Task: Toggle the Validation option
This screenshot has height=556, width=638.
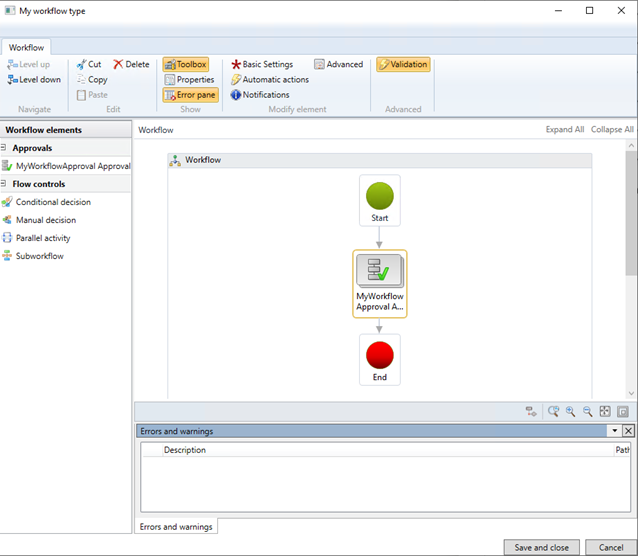Action: click(x=403, y=64)
